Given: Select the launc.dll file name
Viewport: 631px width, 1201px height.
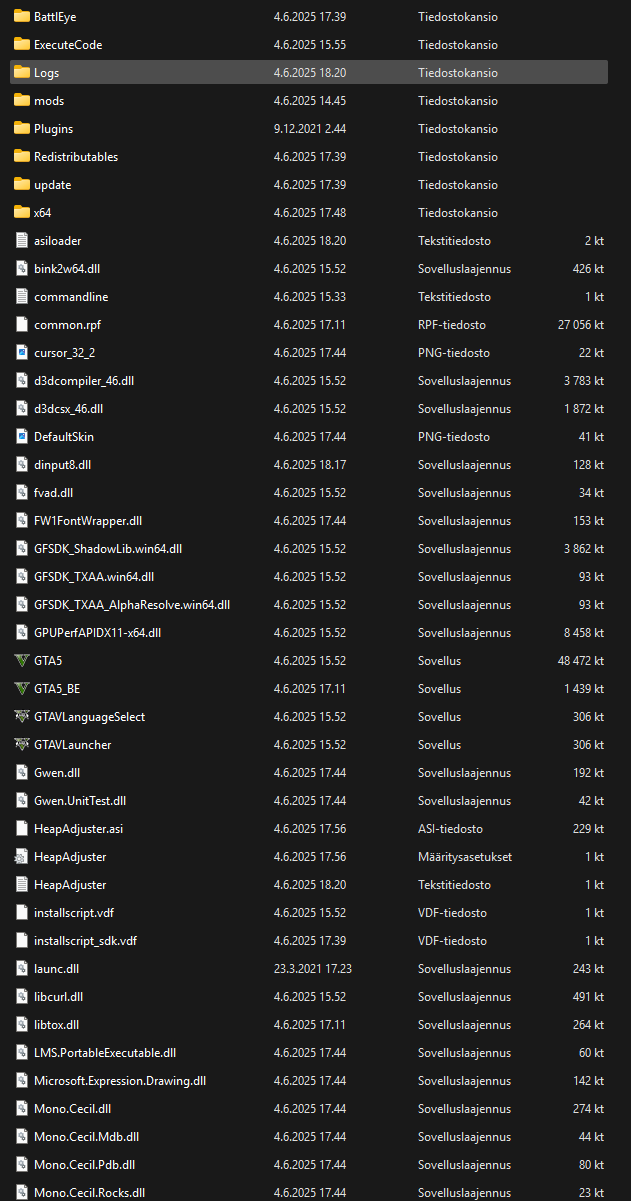Looking at the screenshot, I should point(56,969).
